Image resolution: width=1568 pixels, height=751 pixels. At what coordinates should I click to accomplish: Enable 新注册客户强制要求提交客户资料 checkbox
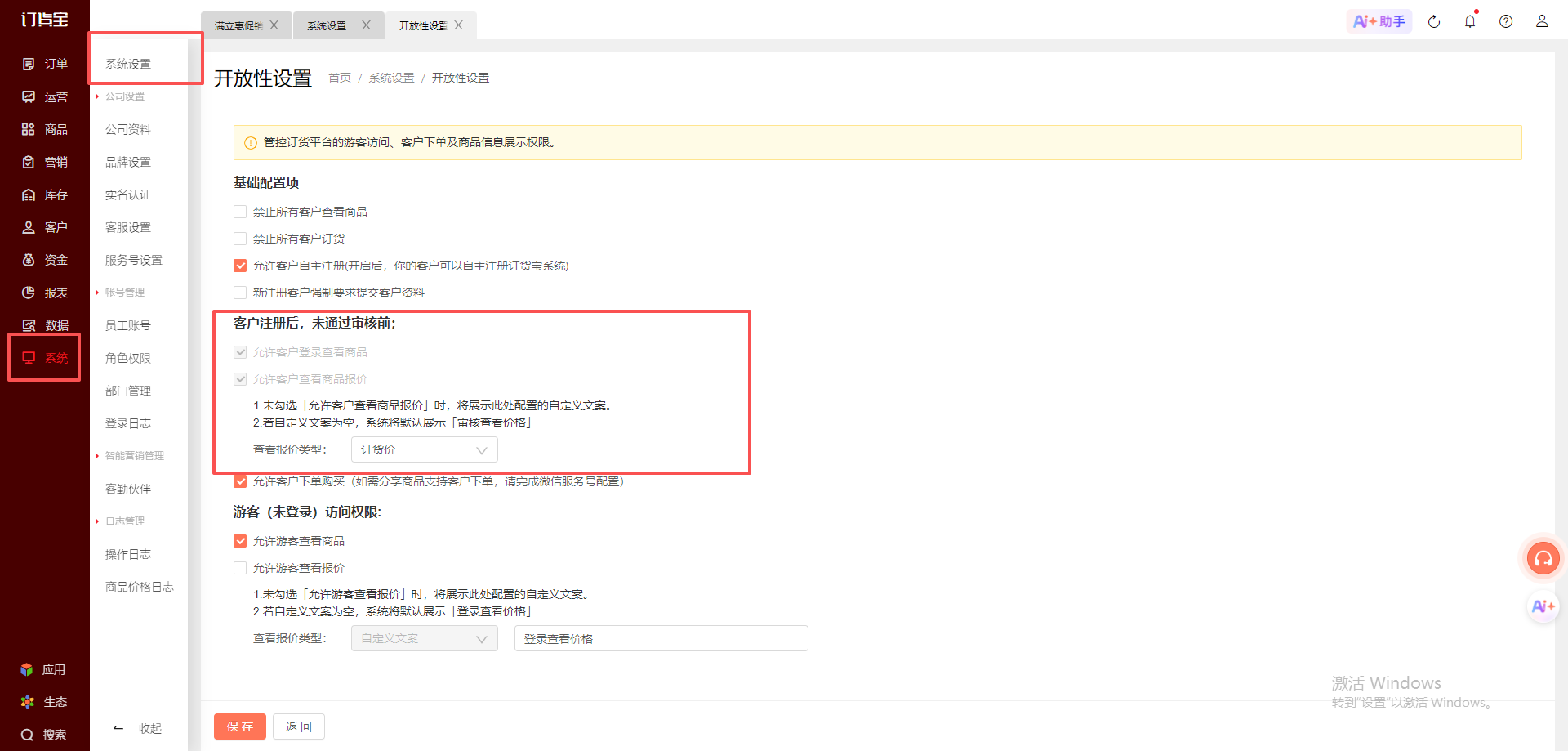click(240, 293)
